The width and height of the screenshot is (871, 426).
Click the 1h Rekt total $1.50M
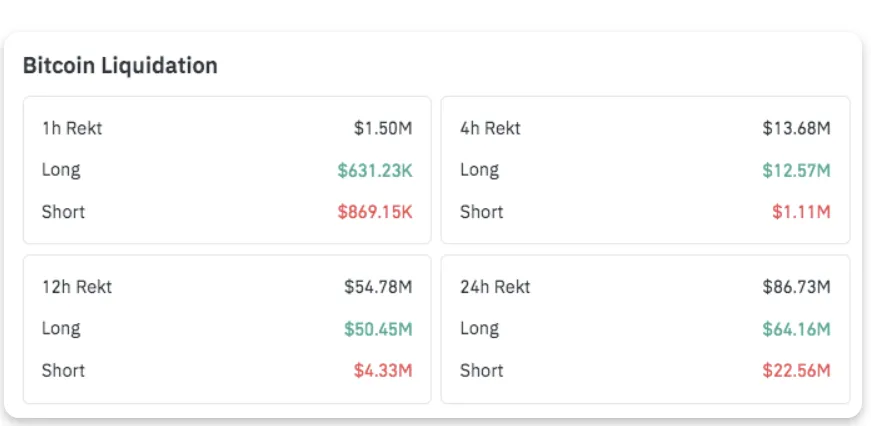tap(383, 128)
